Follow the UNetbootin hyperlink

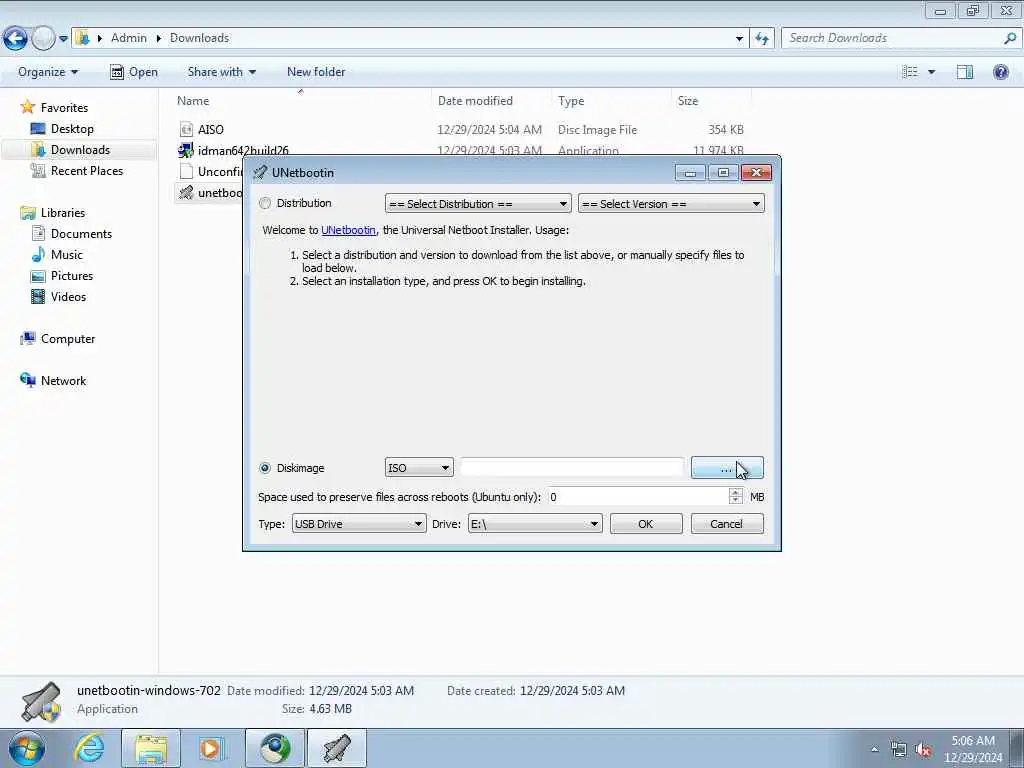348,230
